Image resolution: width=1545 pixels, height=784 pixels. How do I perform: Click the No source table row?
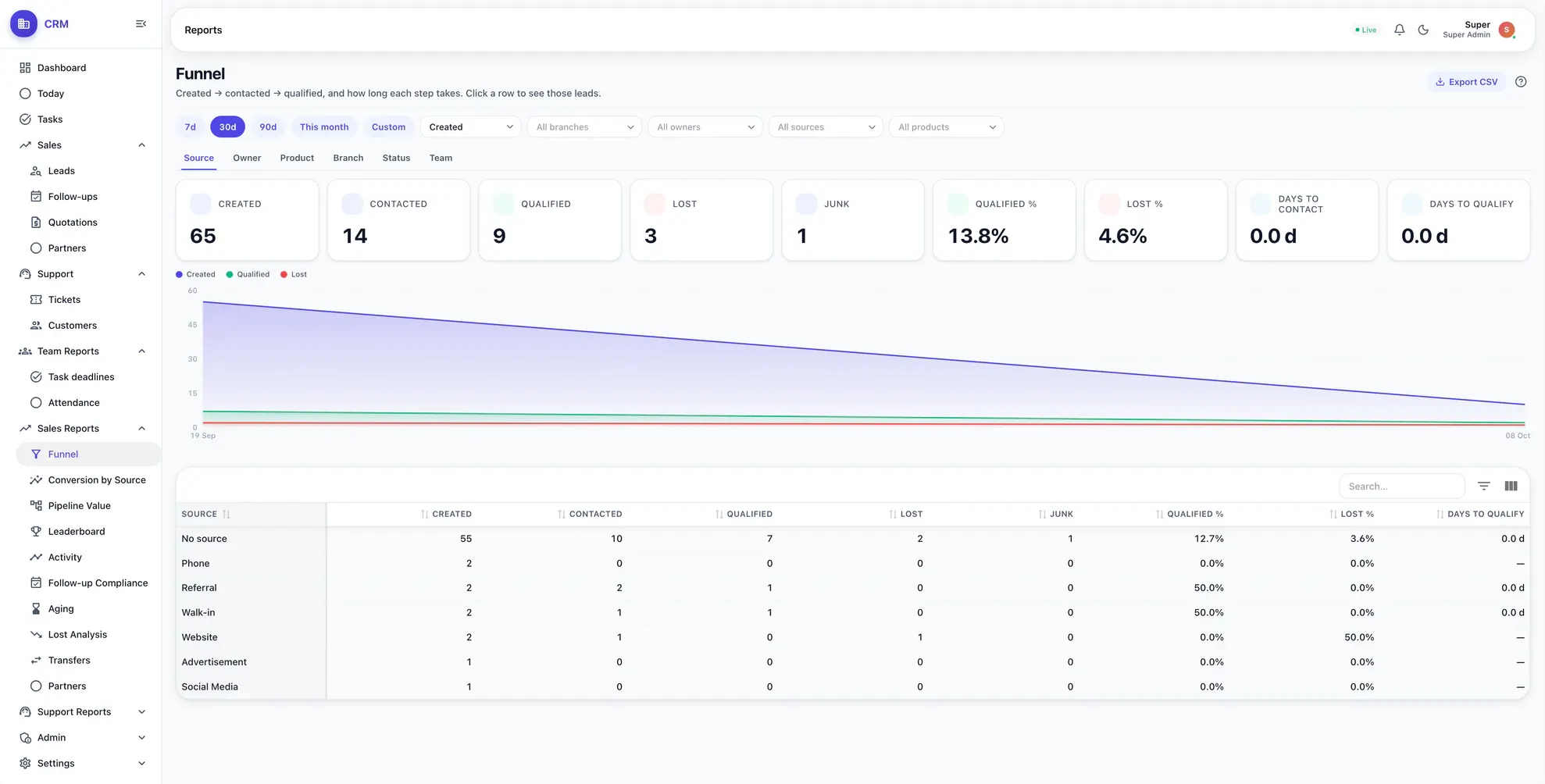click(852, 539)
